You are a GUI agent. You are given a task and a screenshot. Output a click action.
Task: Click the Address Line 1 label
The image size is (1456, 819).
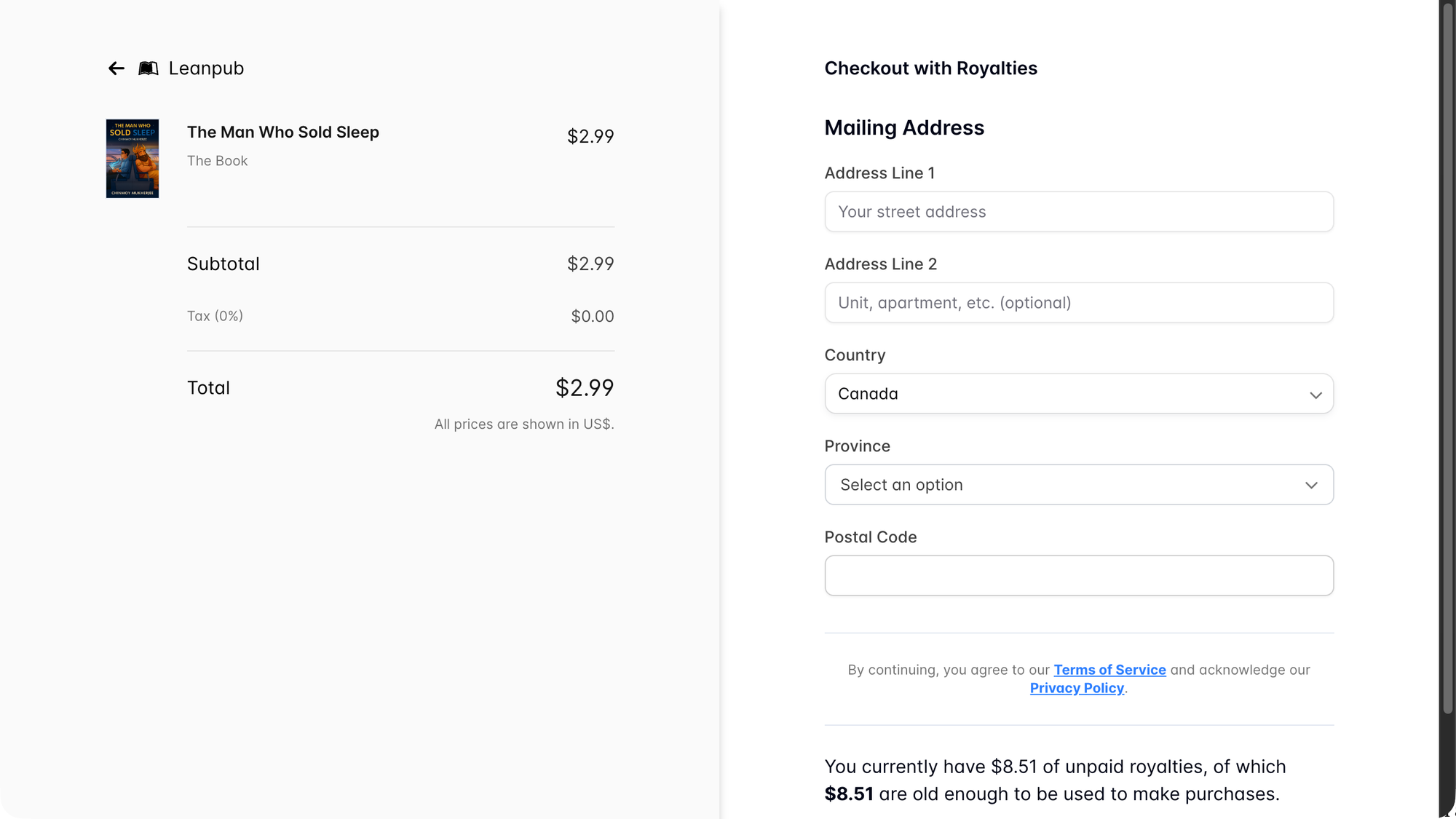(x=879, y=173)
